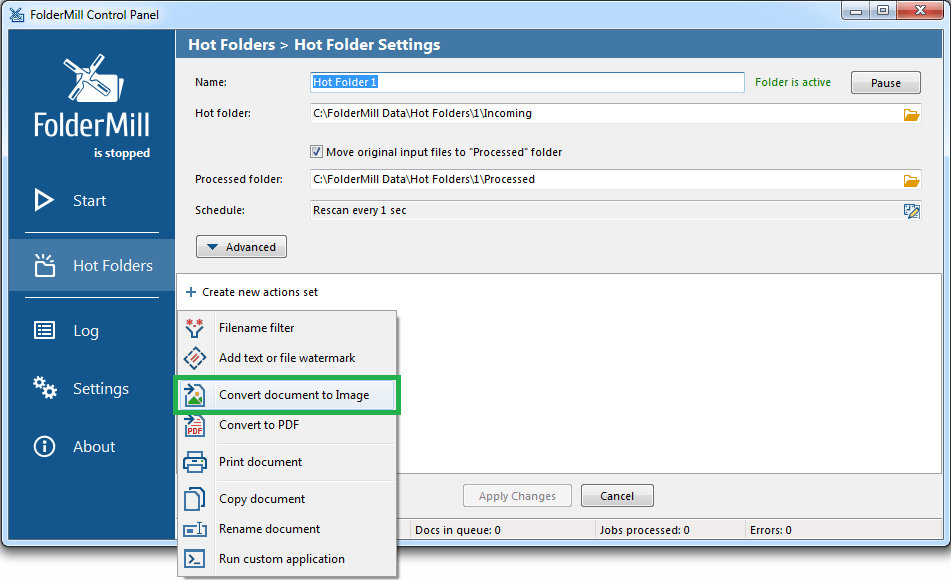Click the 'Docs in queue: 0' status entry
This screenshot has height=580, width=951.
(x=458, y=530)
